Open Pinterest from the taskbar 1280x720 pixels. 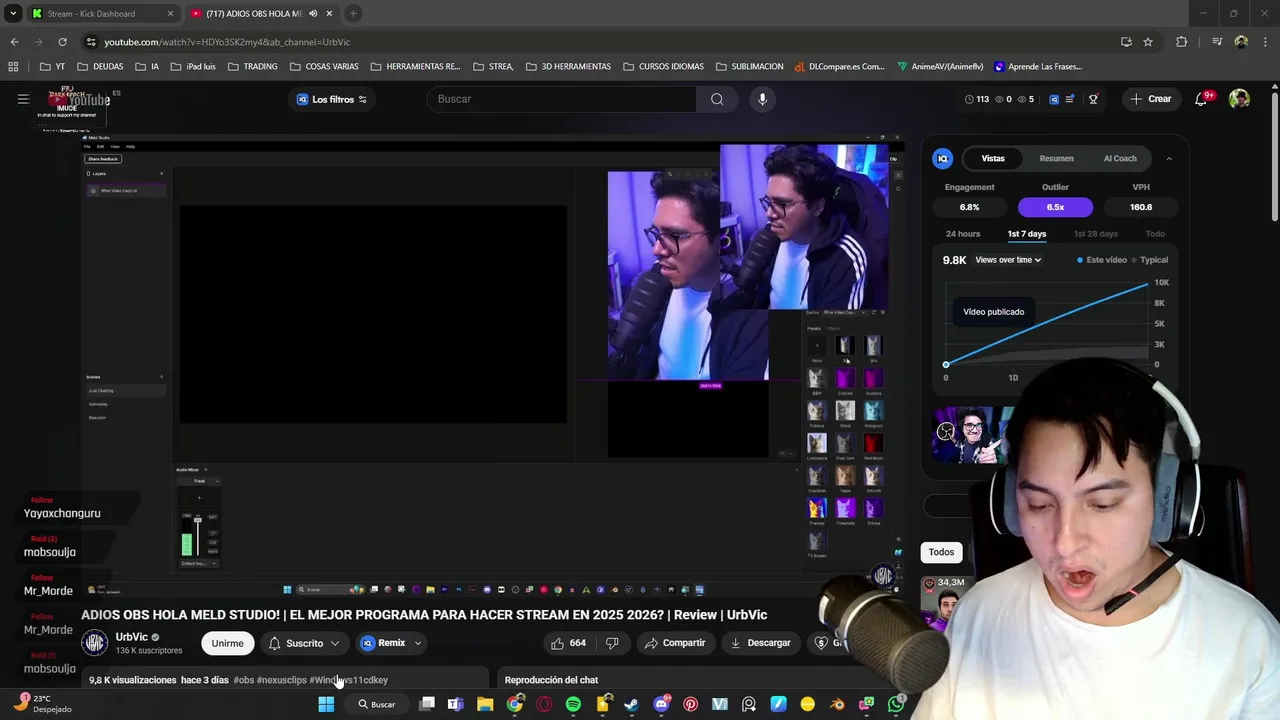pyautogui.click(x=690, y=704)
